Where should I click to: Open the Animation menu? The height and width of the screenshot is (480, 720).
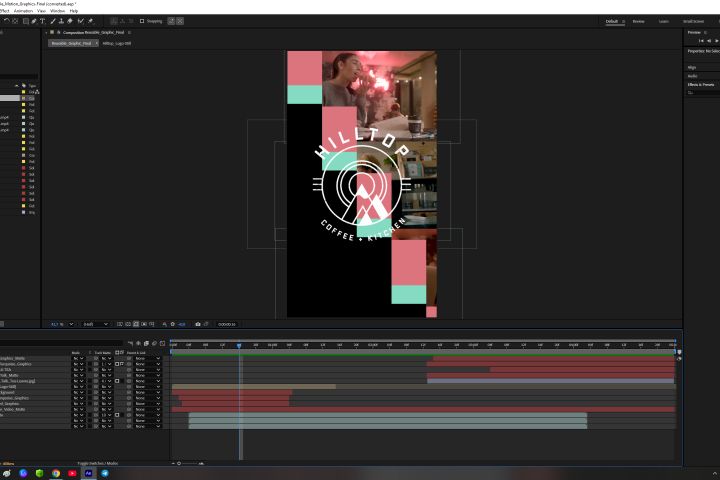tap(23, 11)
